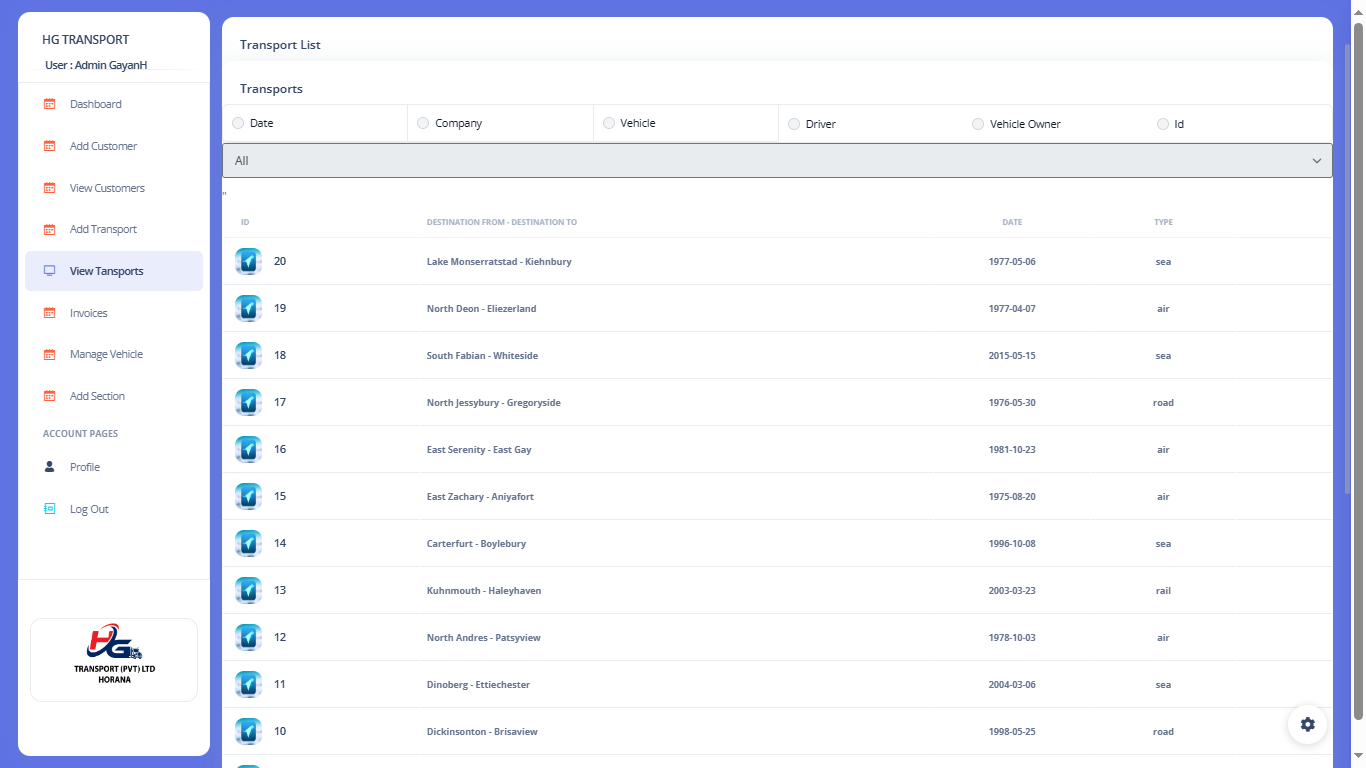Click date 2003-03-23
Screen dimensions: 1366x768
pyautogui.click(x=1012, y=591)
